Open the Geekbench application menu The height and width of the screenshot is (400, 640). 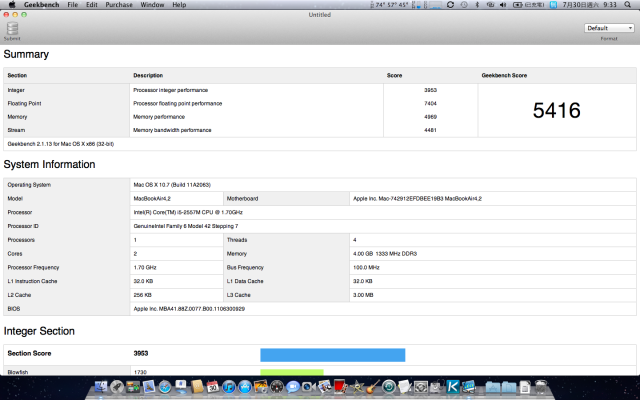click(x=41, y=5)
